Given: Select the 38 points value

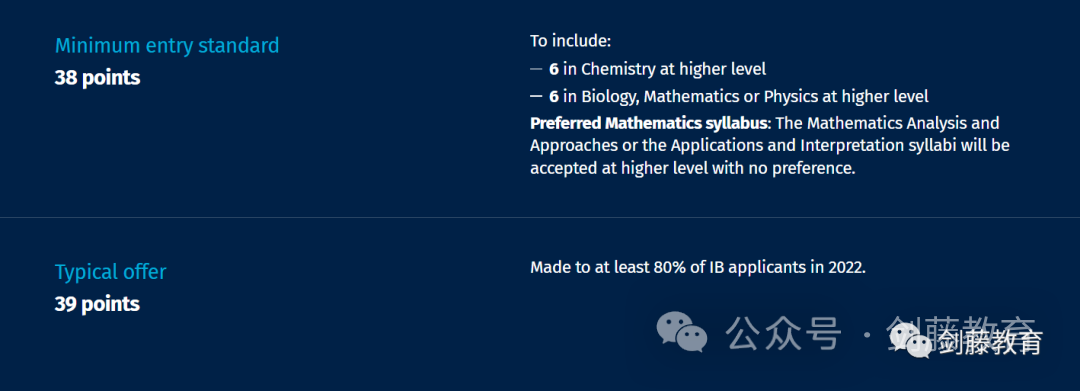Looking at the screenshot, I should coord(97,78).
